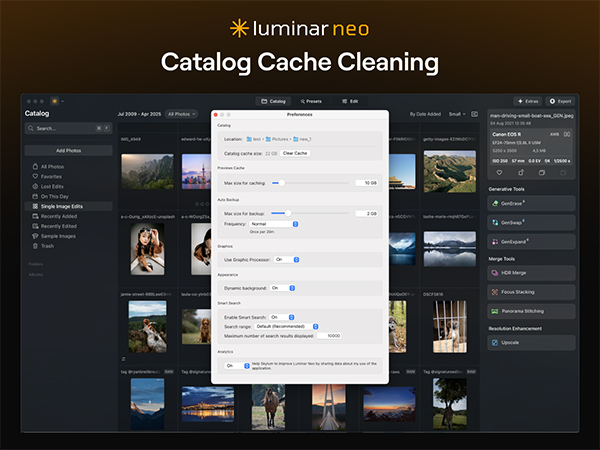Screen dimensions: 600x450
Task: Open the Luminar Neo app menu icon
Action: (x=55, y=101)
